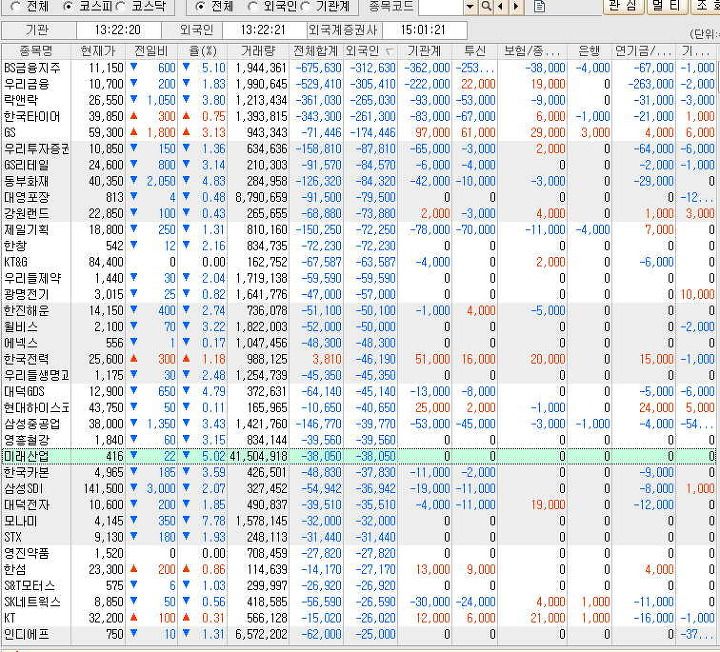Select the 삼성중공업 stock name
This screenshot has height=652, width=720.
point(32,424)
